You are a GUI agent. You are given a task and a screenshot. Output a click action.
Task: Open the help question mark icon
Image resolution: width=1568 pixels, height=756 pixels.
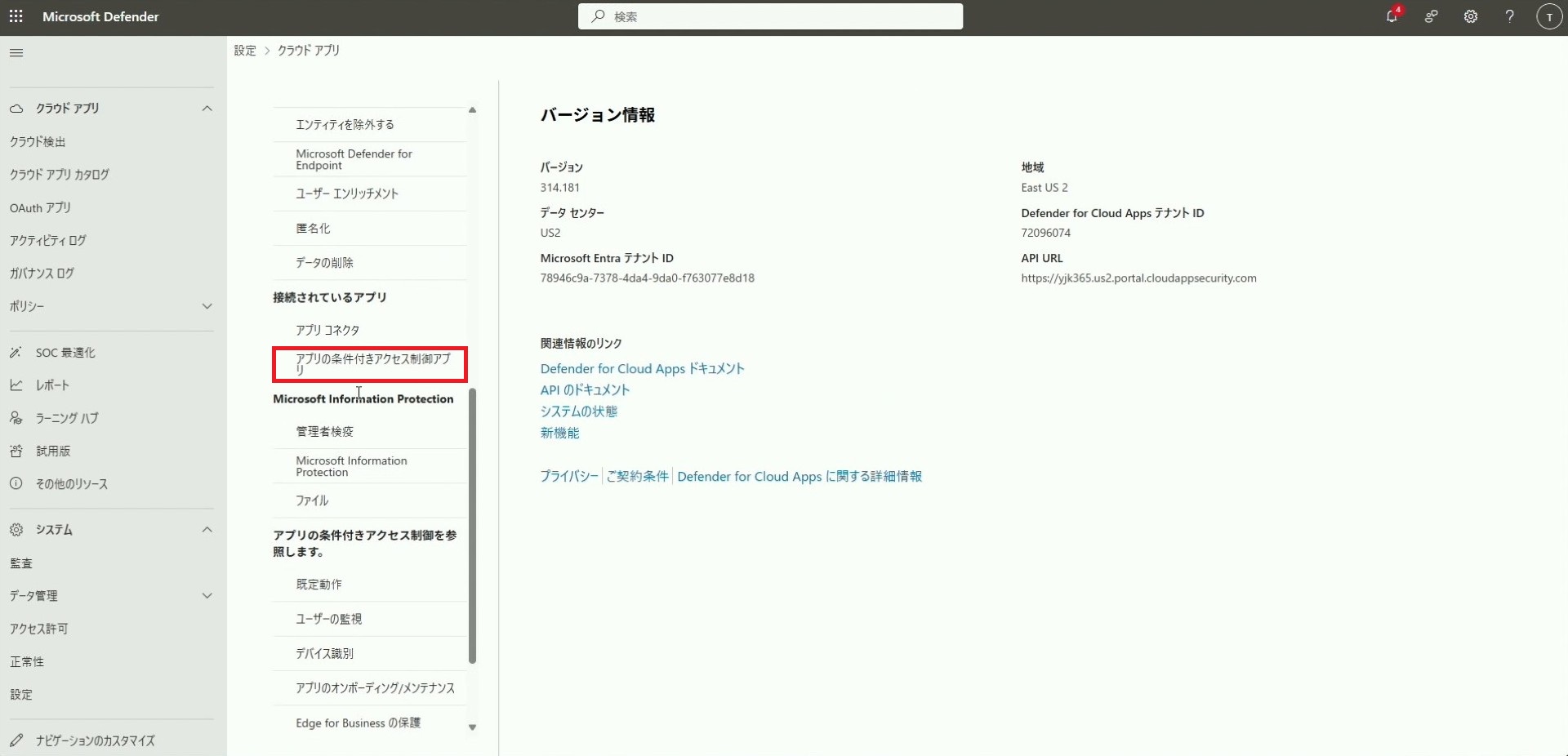pos(1509,16)
